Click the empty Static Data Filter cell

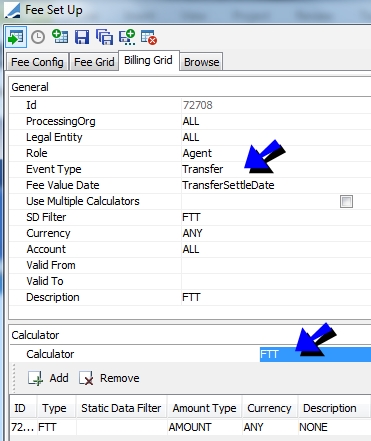tap(121, 427)
